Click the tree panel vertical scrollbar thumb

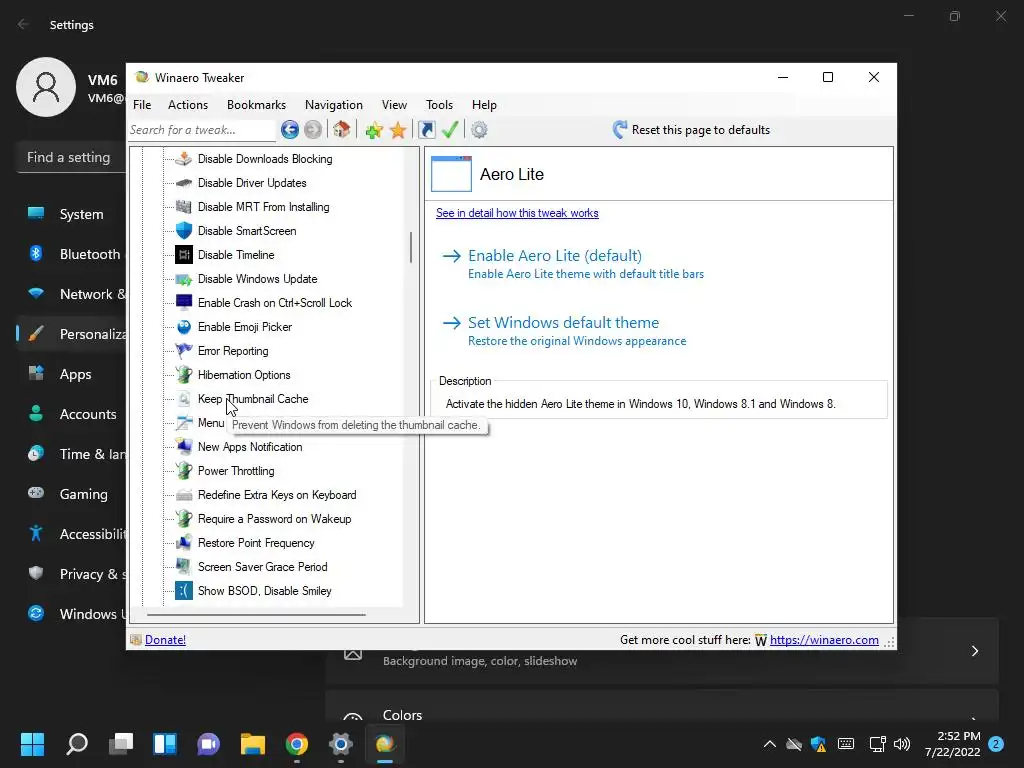coord(411,247)
